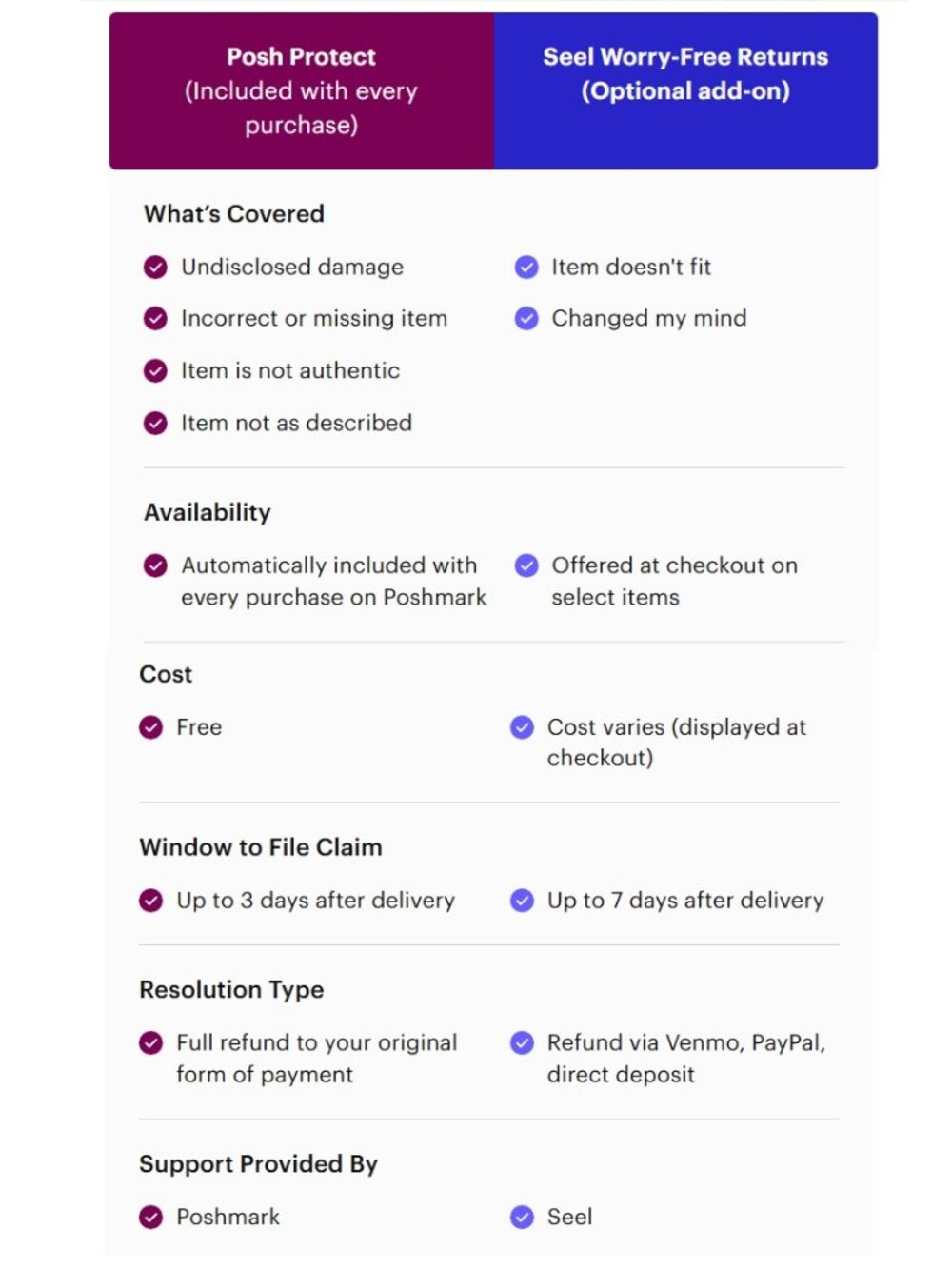Click the checkmark beside Up to 3 days

point(150,901)
